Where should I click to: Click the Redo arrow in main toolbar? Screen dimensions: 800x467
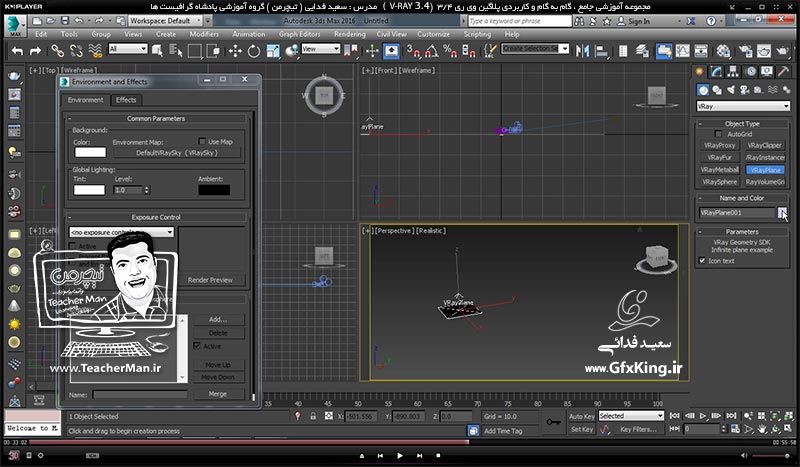pyautogui.click(x=35, y=51)
